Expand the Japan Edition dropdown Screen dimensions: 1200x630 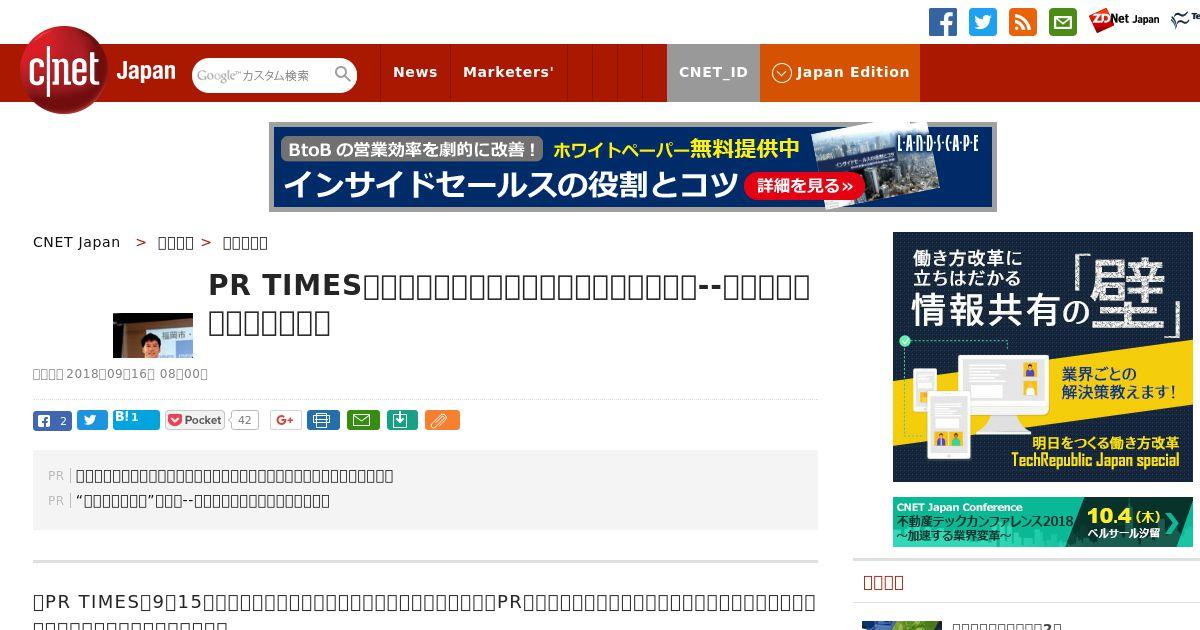tap(840, 72)
